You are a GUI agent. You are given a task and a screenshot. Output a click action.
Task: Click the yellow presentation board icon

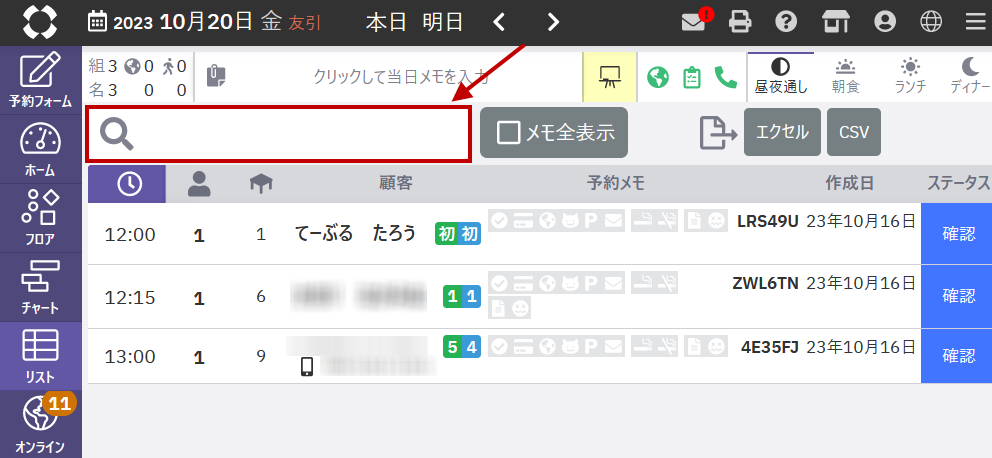(610, 77)
